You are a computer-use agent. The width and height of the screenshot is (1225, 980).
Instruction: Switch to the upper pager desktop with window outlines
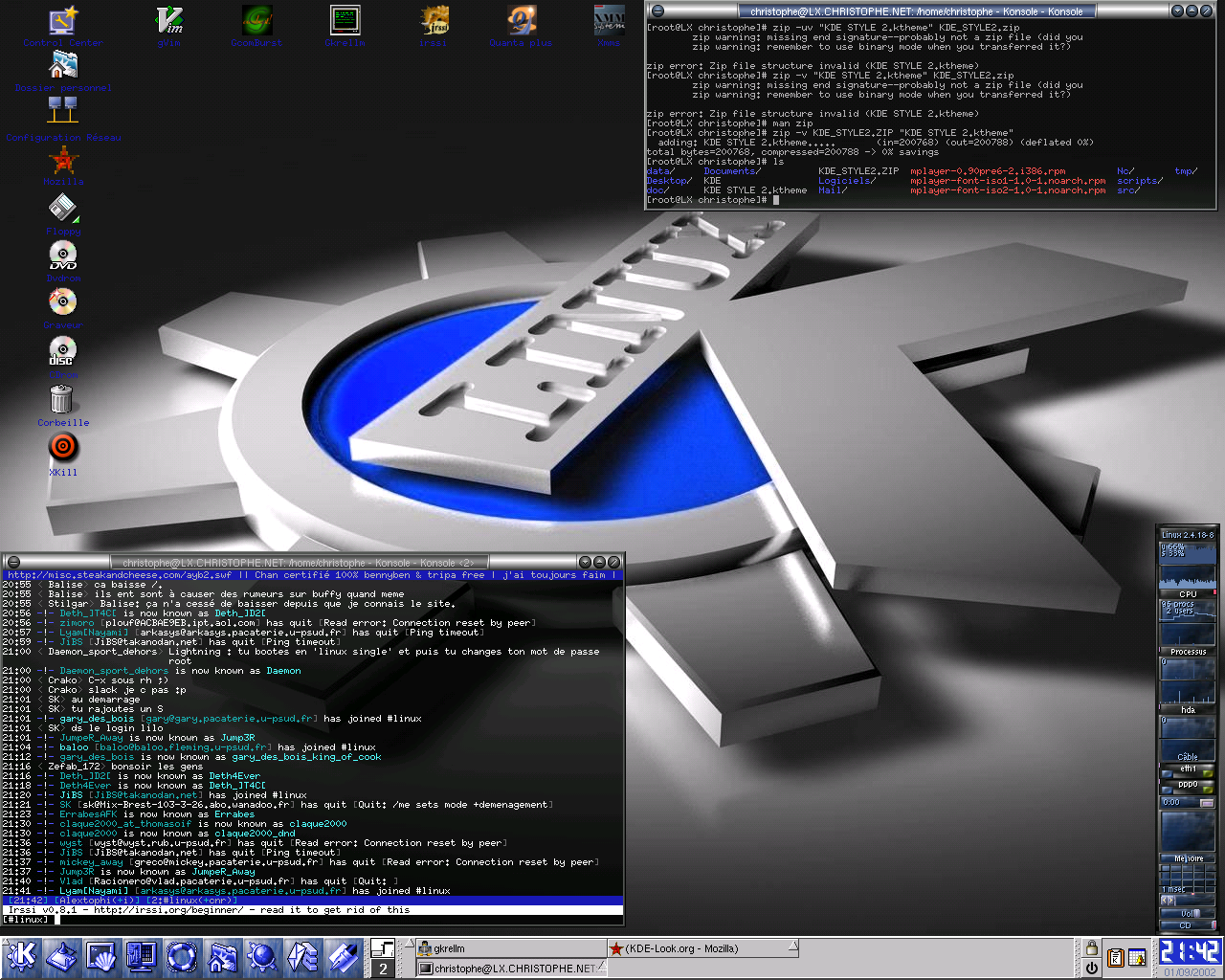point(383,948)
